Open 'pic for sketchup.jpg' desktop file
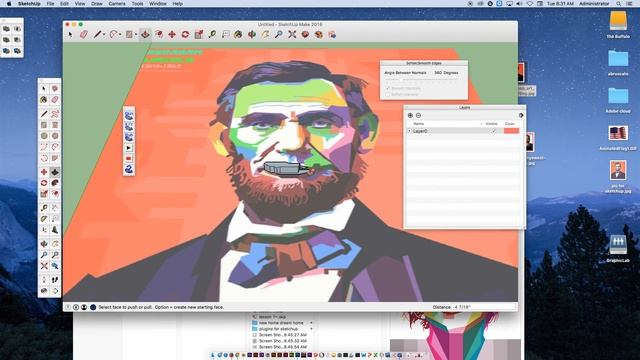Screen dimensions: 640x360 pyautogui.click(x=618, y=176)
